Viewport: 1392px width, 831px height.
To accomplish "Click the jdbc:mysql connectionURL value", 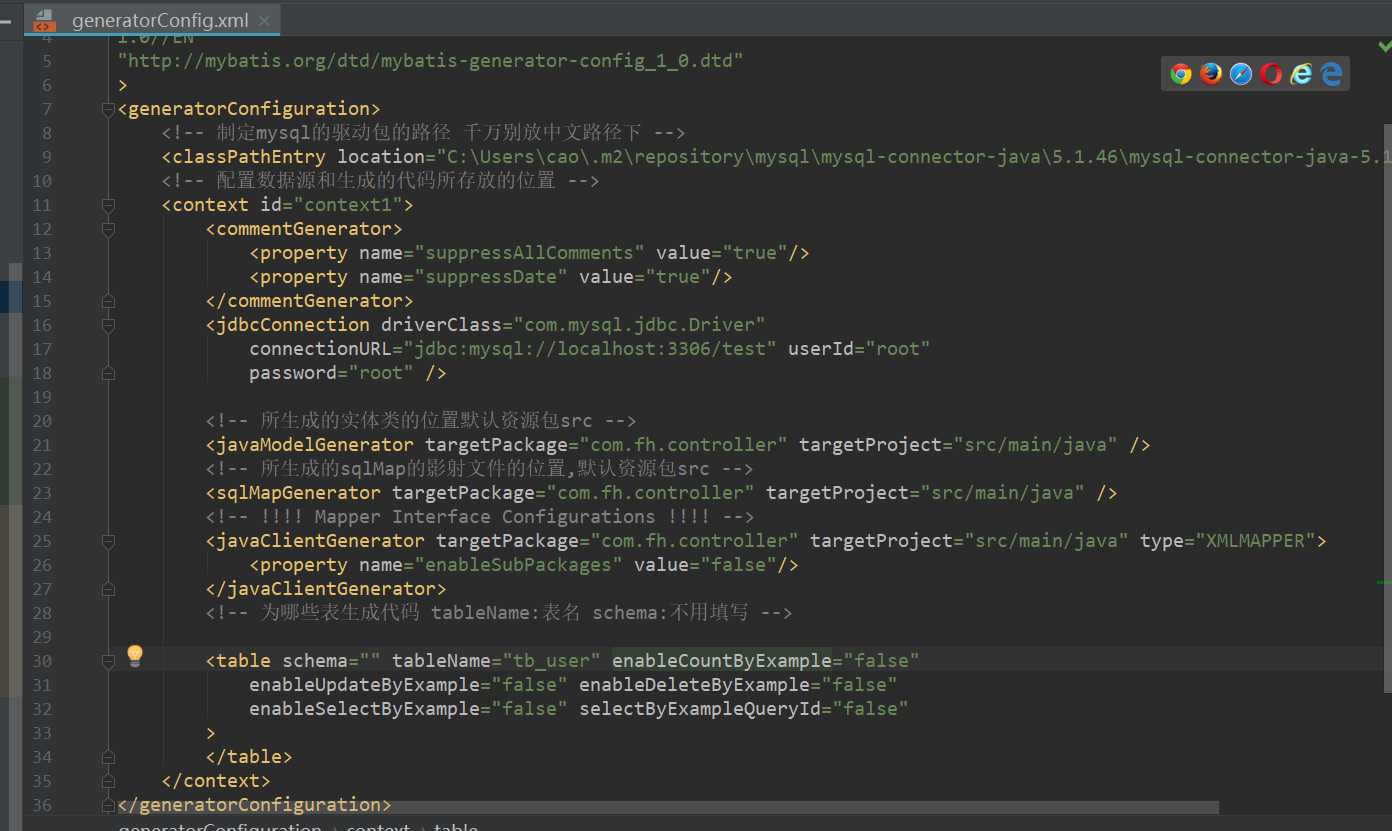I will [x=590, y=349].
